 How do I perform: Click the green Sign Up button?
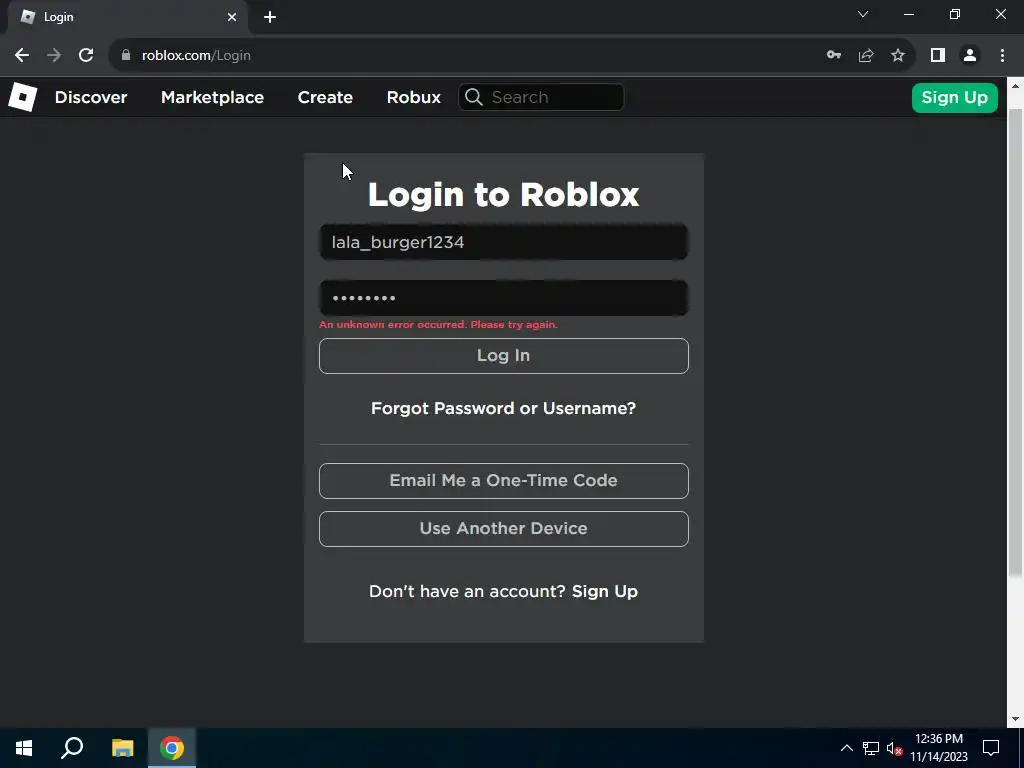[x=954, y=97]
